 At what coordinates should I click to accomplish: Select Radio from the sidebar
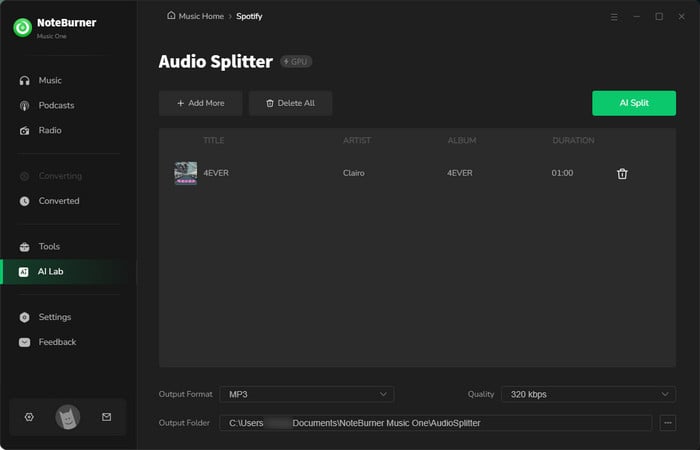tap(50, 130)
